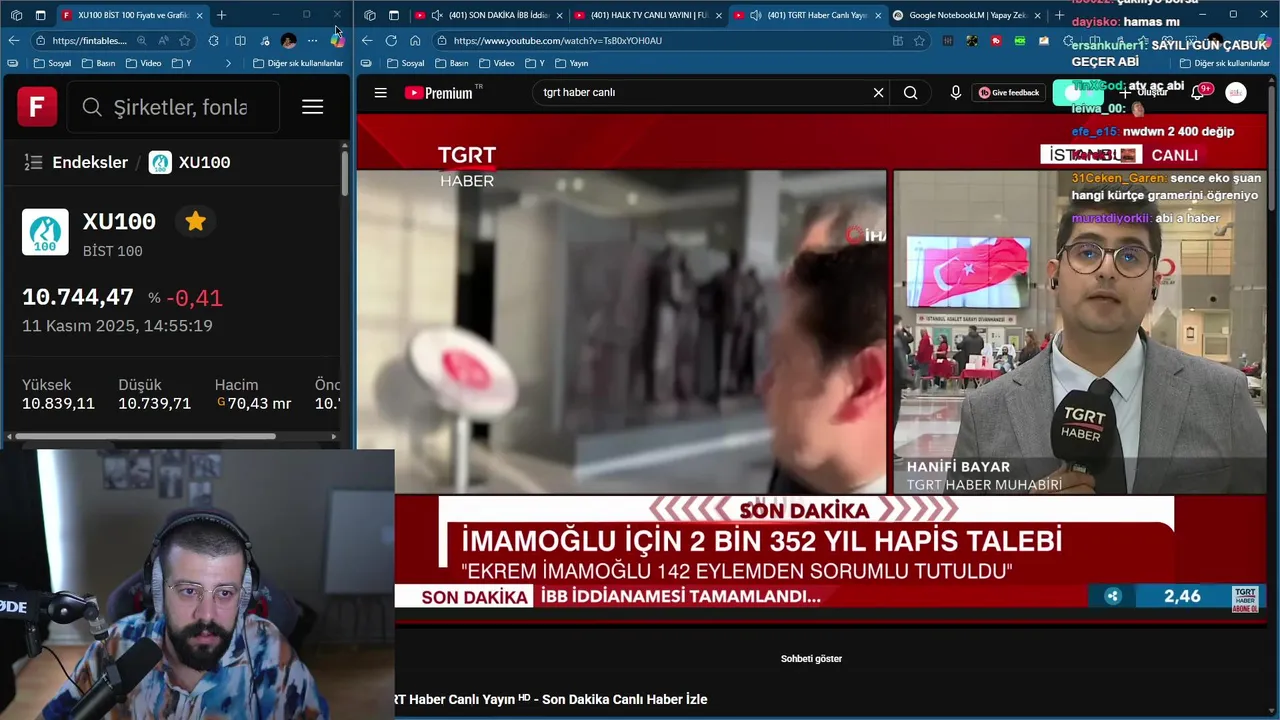The height and width of the screenshot is (720, 1280).
Task: Click the YouTube search magnifier button
Action: click(x=910, y=92)
